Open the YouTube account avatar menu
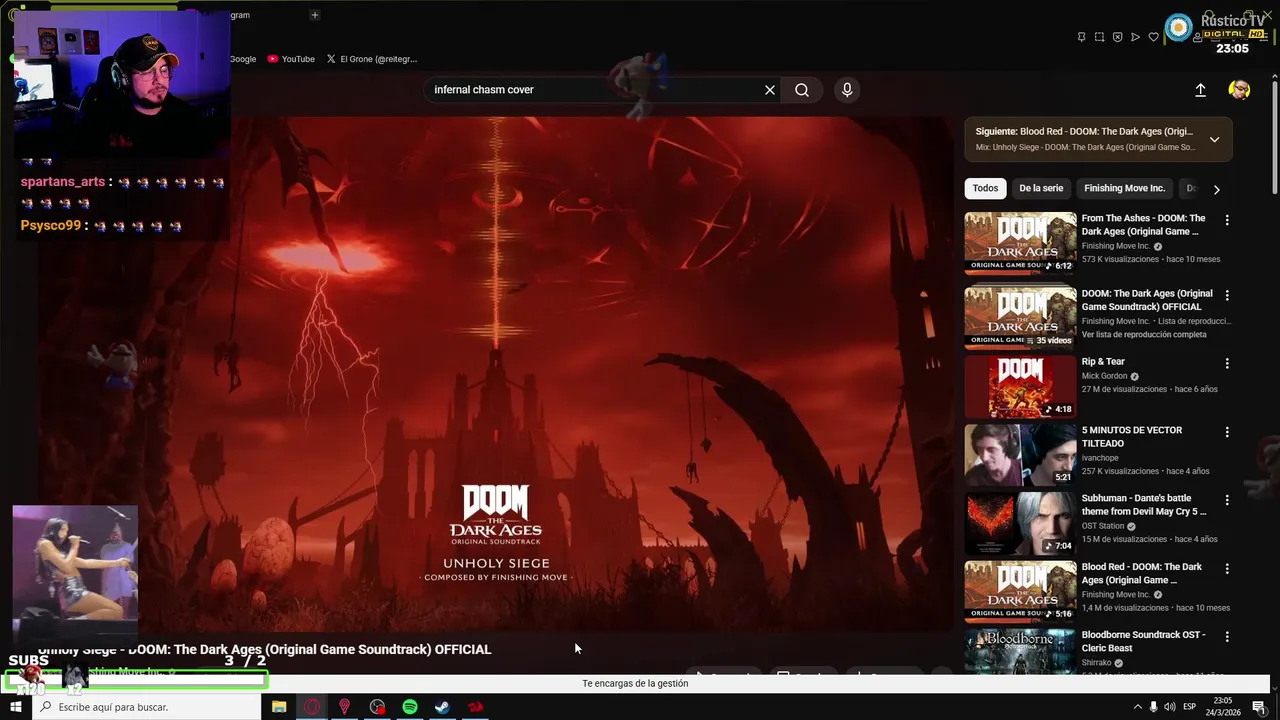This screenshot has height=720, width=1280. pyautogui.click(x=1239, y=90)
